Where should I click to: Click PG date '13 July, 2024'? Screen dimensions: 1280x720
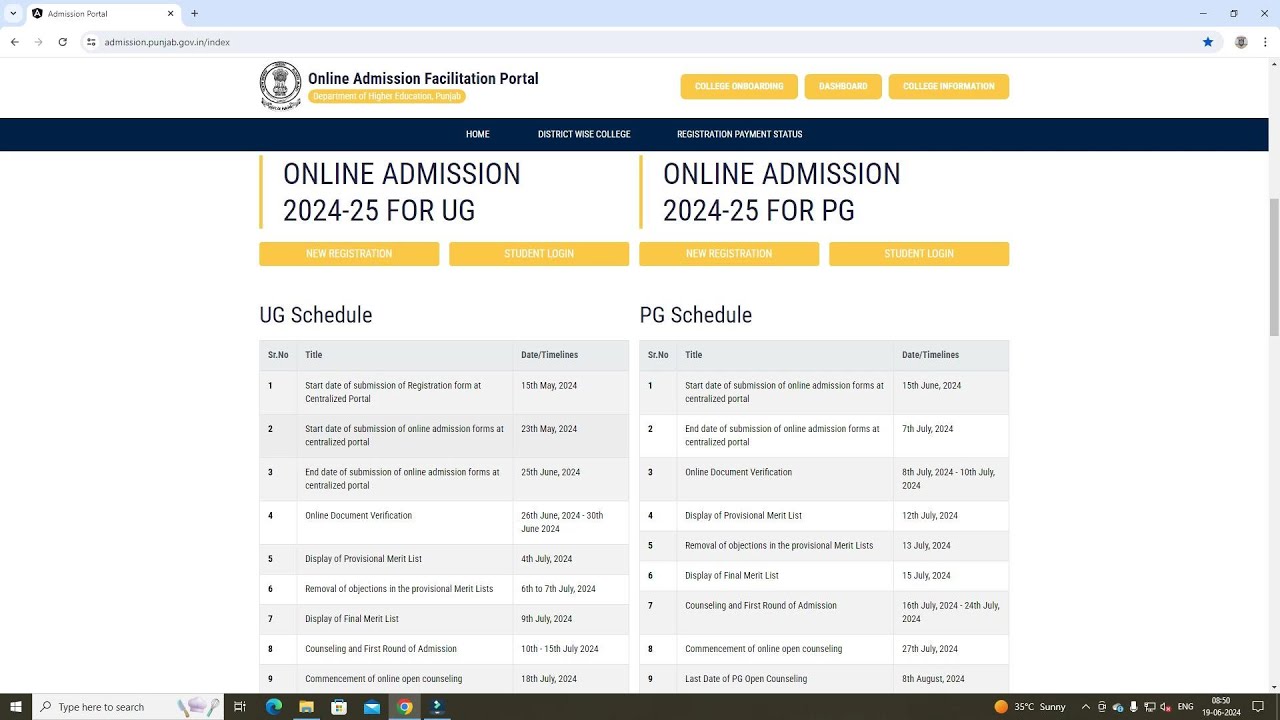[926, 546]
